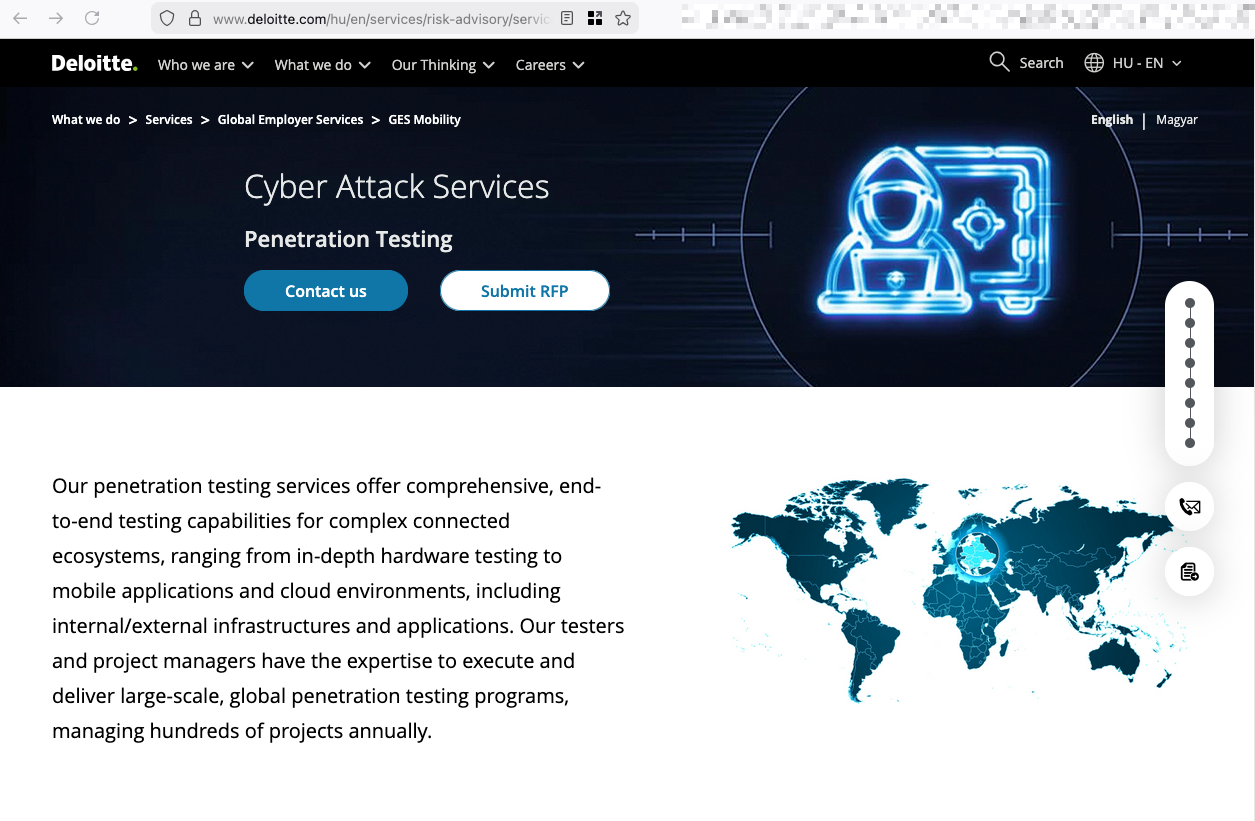This screenshot has height=821, width=1255.
Task: View site security via the padlock icon
Action: click(x=195, y=18)
